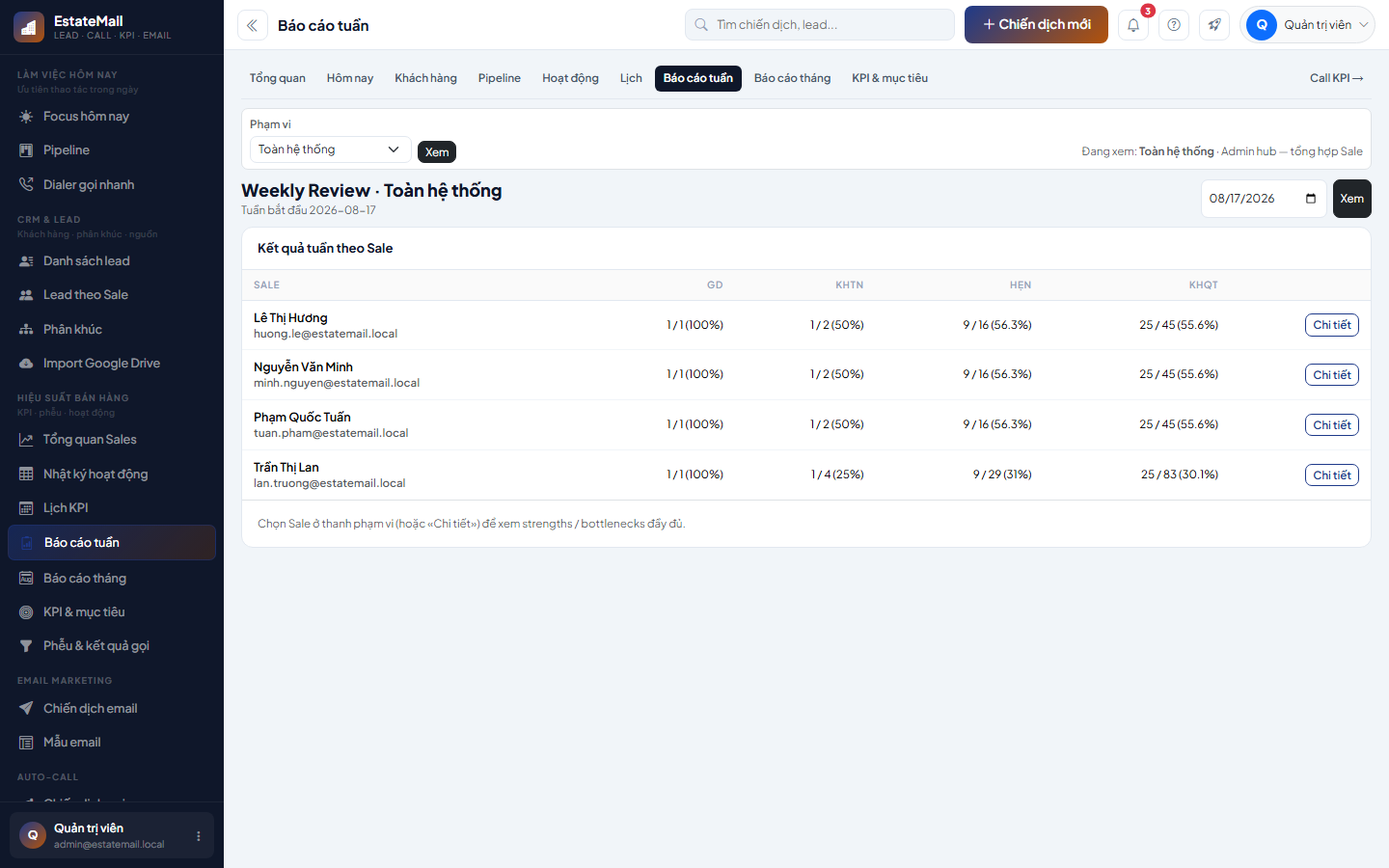Expand the Phạm vi Toàn hệ thống dropdown
Viewport: 1389px width, 868px height.
click(330, 149)
